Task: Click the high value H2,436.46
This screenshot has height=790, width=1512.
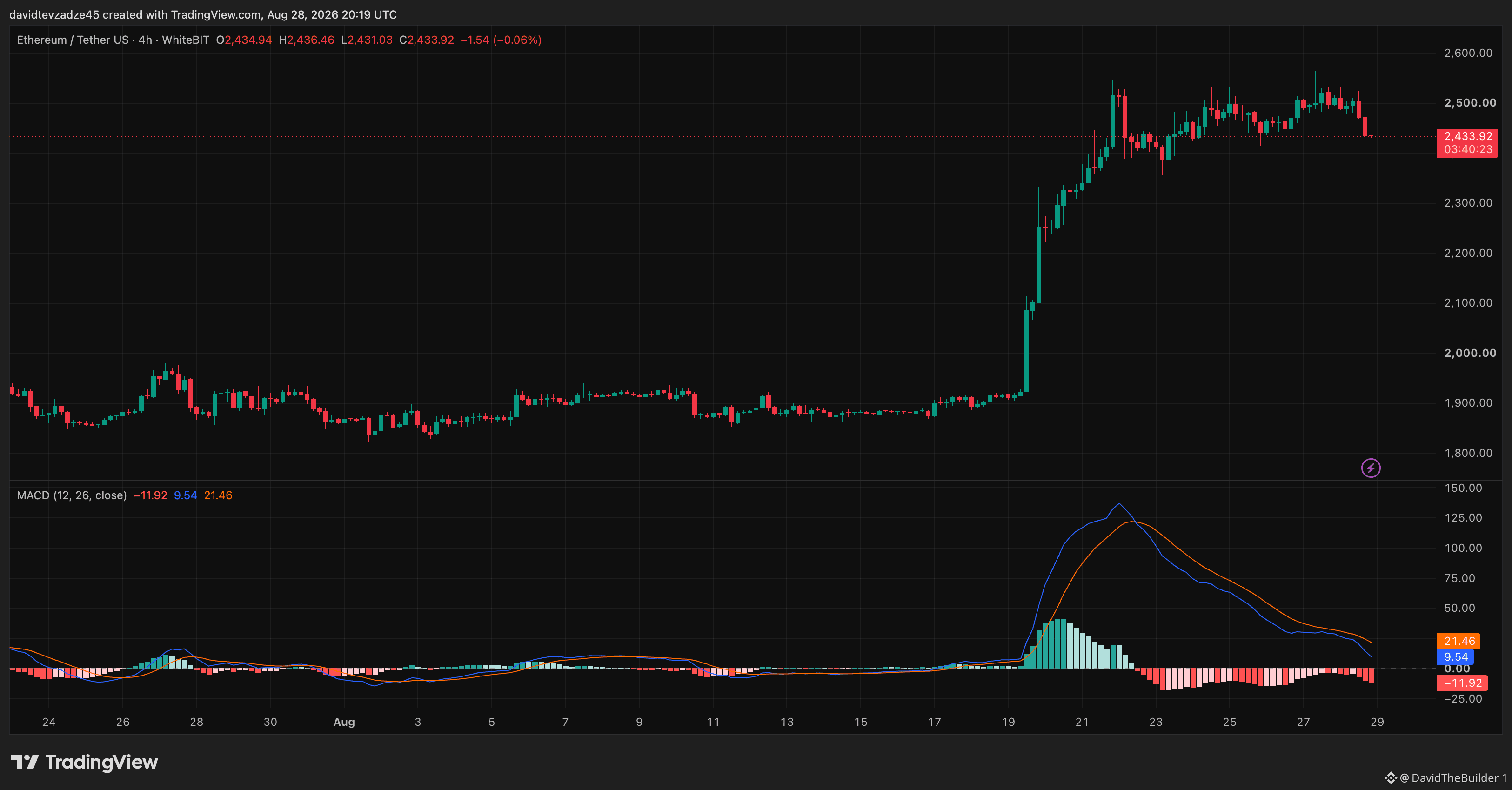Action: click(307, 40)
